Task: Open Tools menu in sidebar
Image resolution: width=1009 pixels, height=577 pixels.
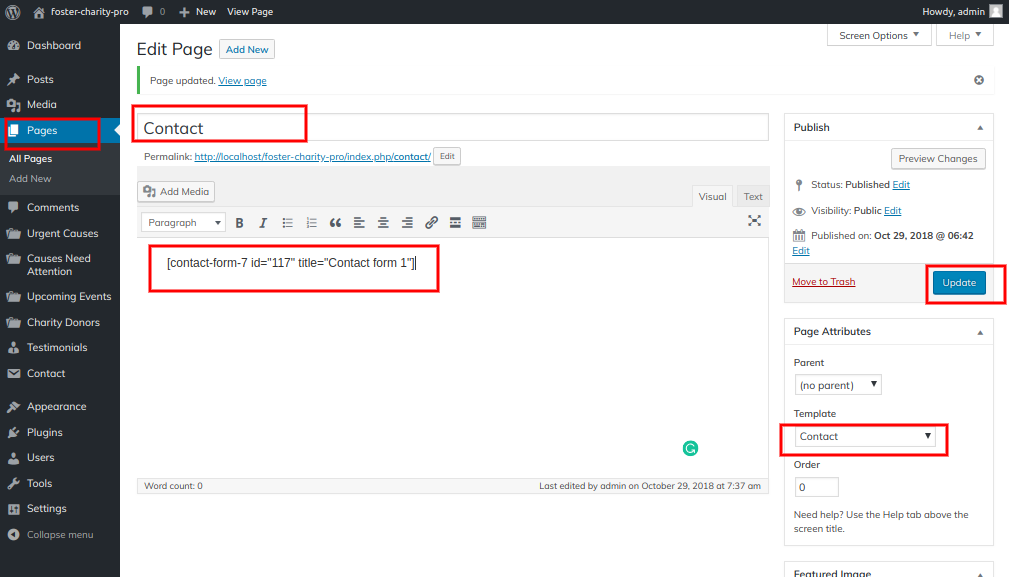Action: point(39,483)
